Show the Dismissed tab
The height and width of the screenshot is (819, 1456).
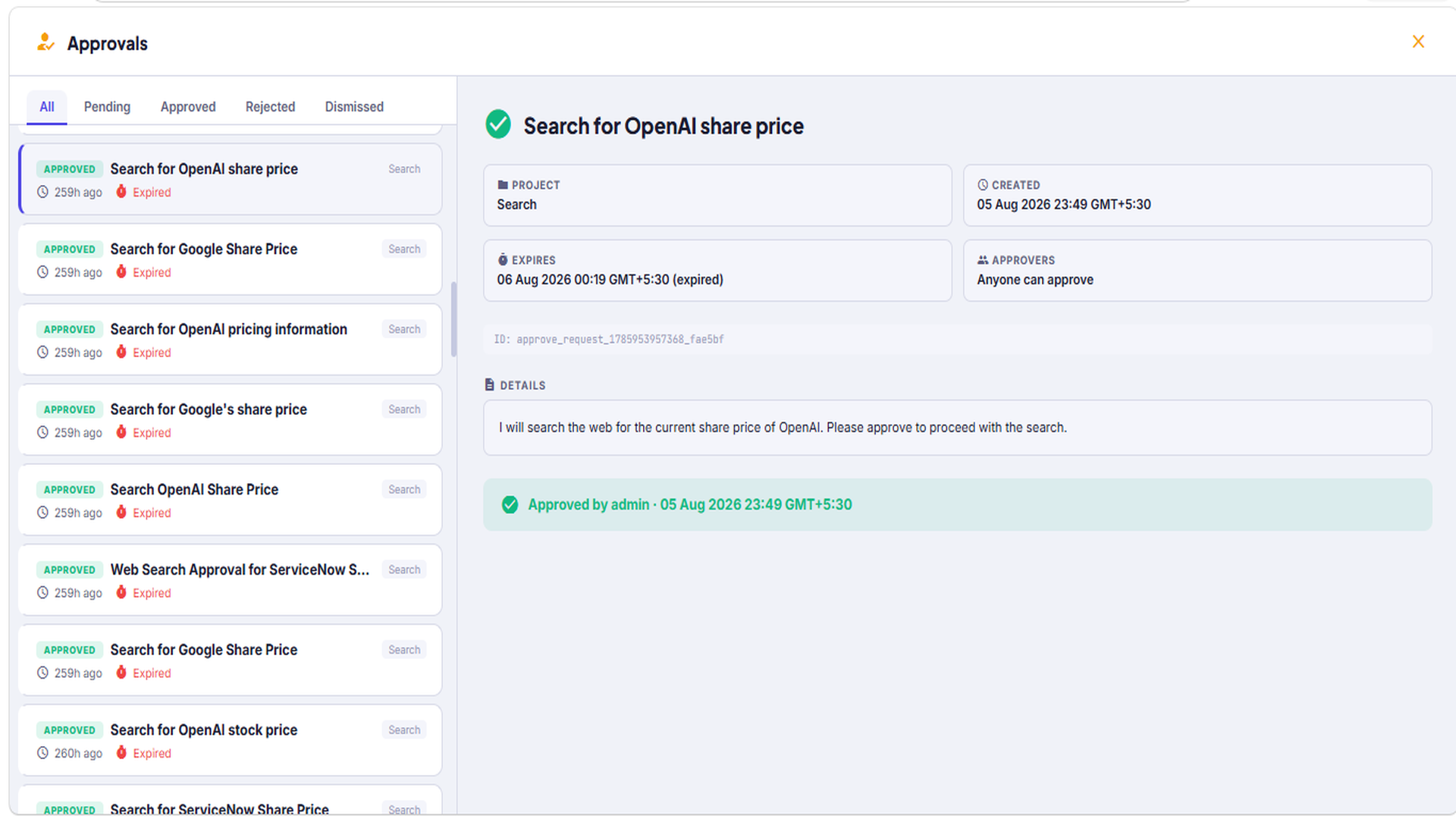[x=354, y=107]
